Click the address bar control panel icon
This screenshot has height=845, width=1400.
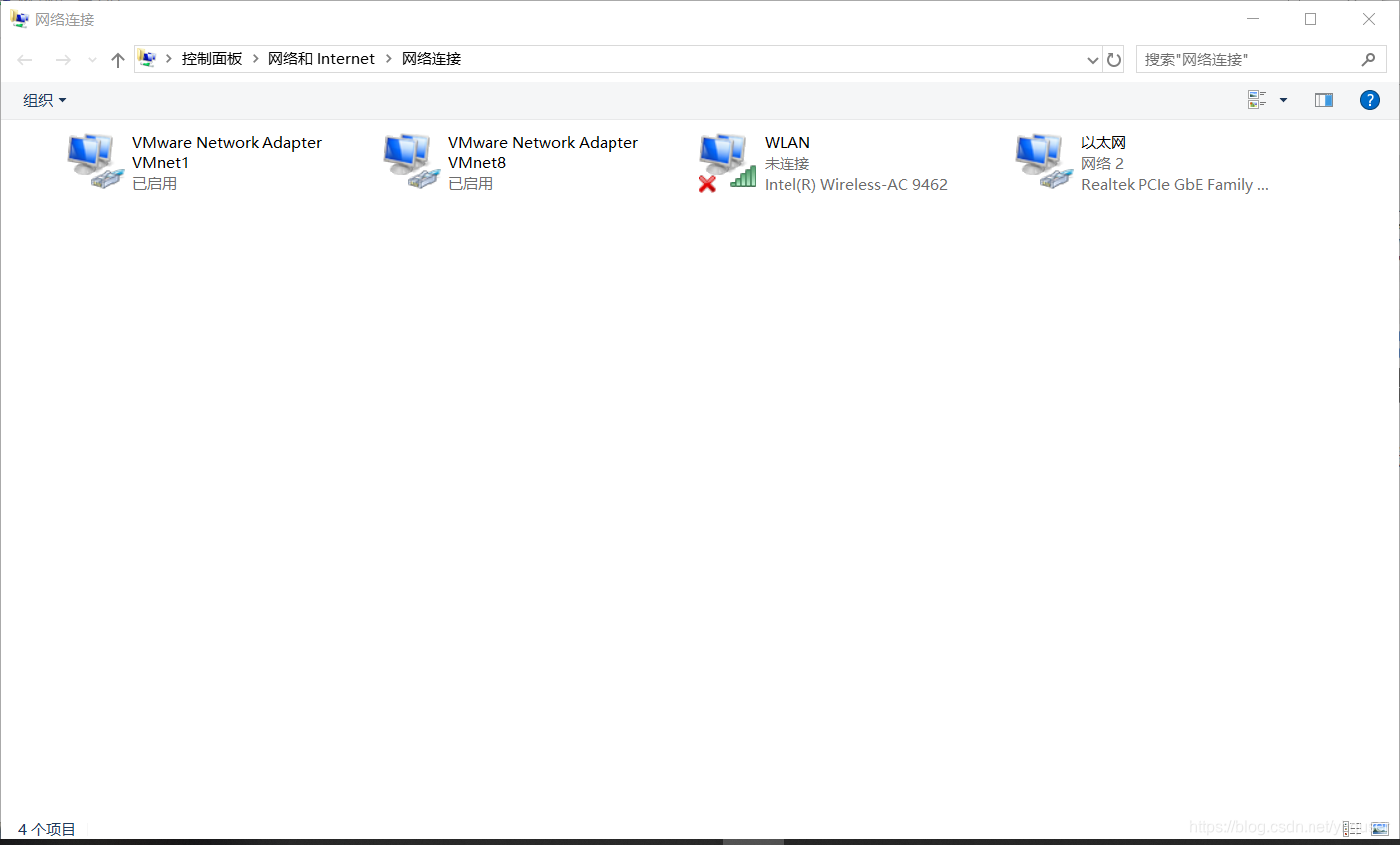tap(148, 59)
